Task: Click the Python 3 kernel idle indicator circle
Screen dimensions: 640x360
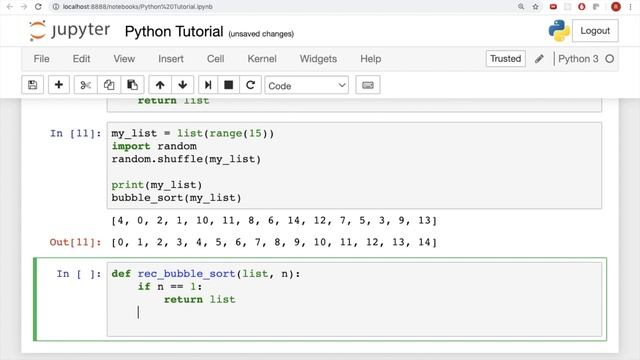Action: [610, 59]
